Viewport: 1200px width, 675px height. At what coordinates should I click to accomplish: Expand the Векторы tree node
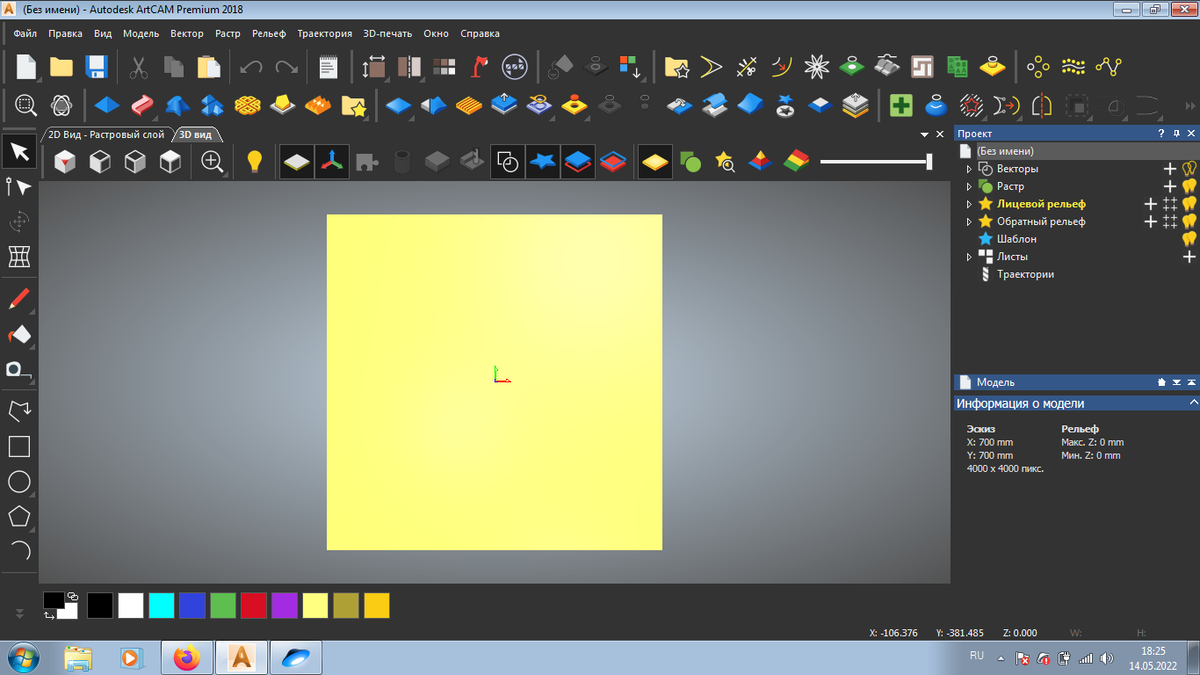pyautogui.click(x=969, y=169)
